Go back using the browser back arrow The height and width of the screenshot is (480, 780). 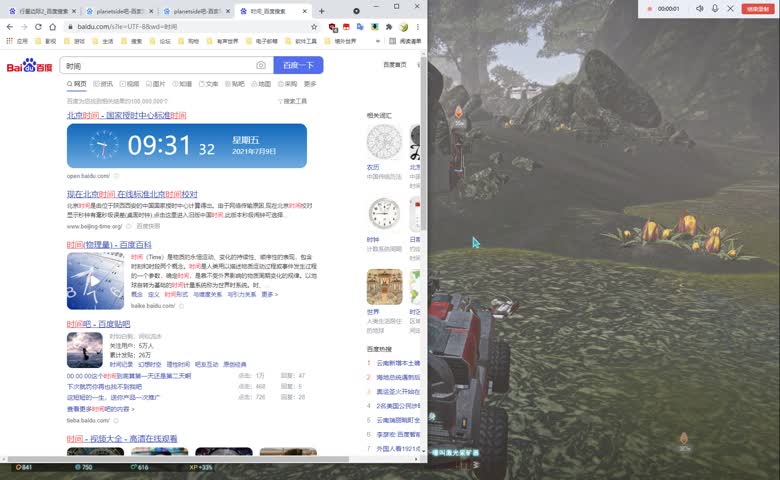tap(9, 26)
